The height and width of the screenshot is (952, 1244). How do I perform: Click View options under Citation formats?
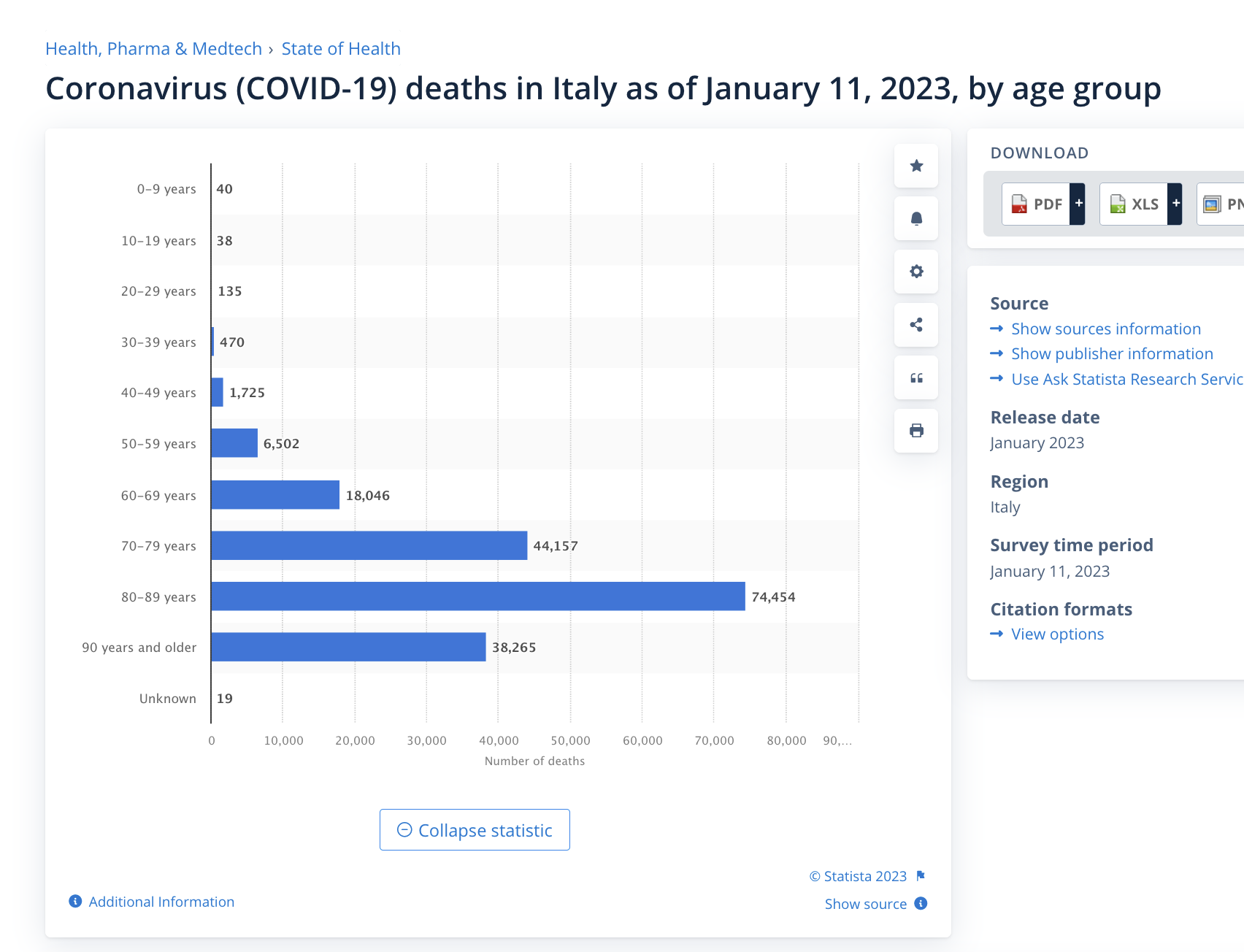1057,634
